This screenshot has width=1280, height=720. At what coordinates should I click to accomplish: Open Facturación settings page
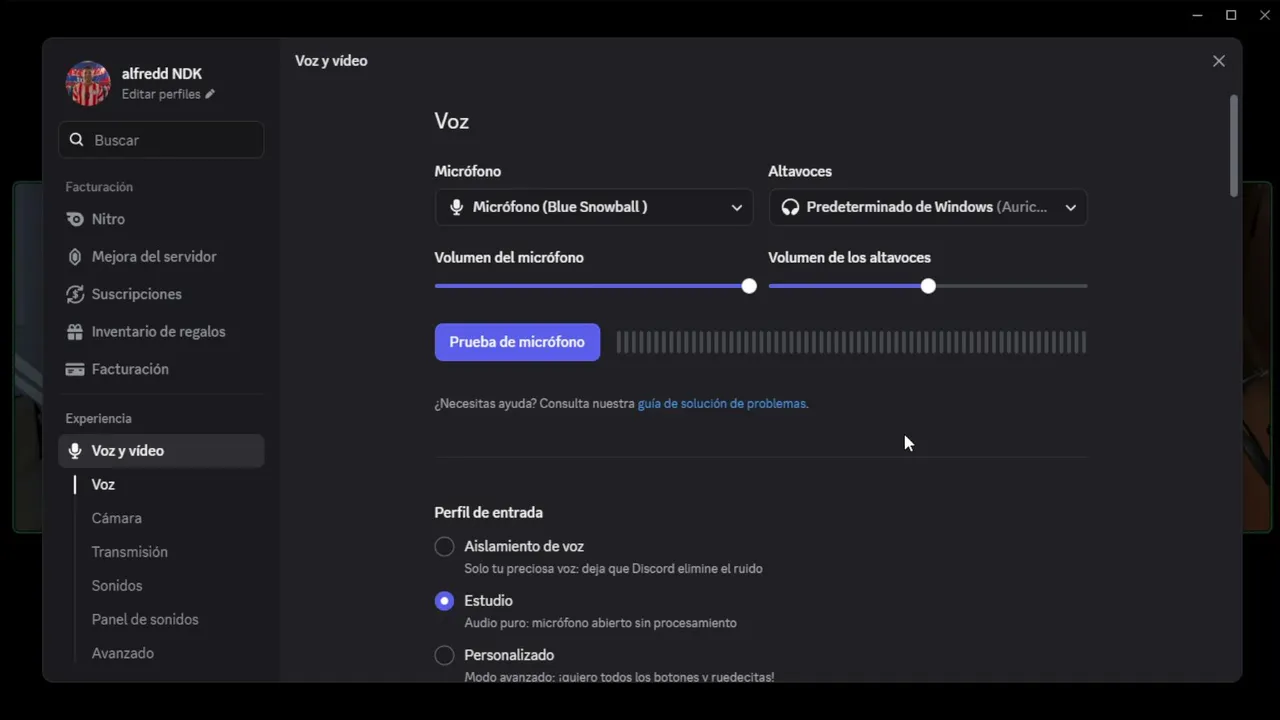[x=161, y=369]
